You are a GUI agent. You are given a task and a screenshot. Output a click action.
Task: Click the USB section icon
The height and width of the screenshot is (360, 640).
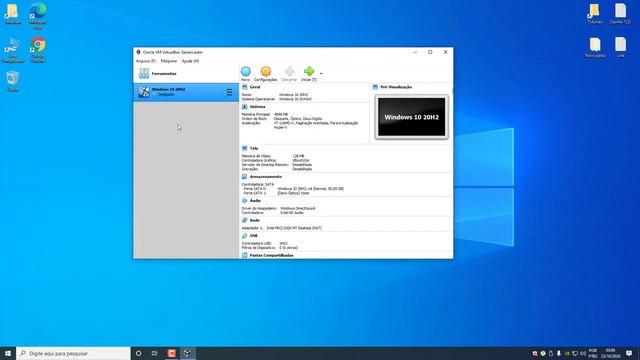244,236
